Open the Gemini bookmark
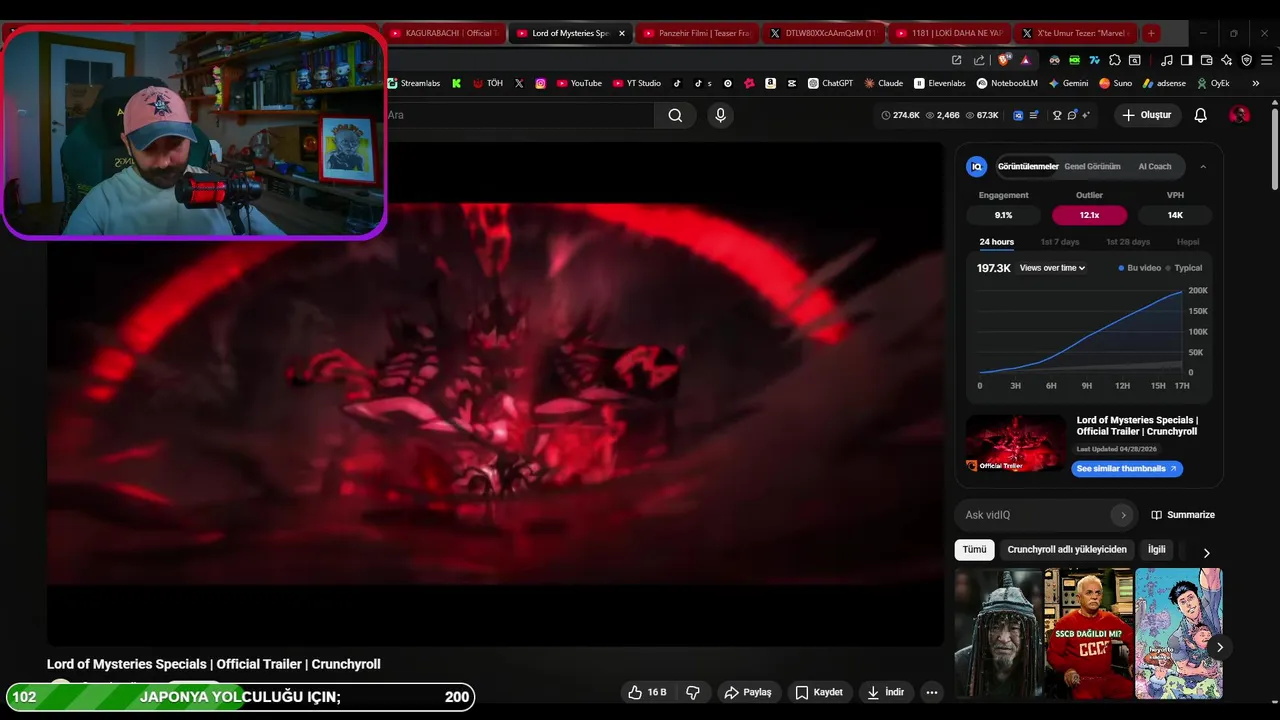Screen dimensions: 1280x720 tap(1068, 83)
